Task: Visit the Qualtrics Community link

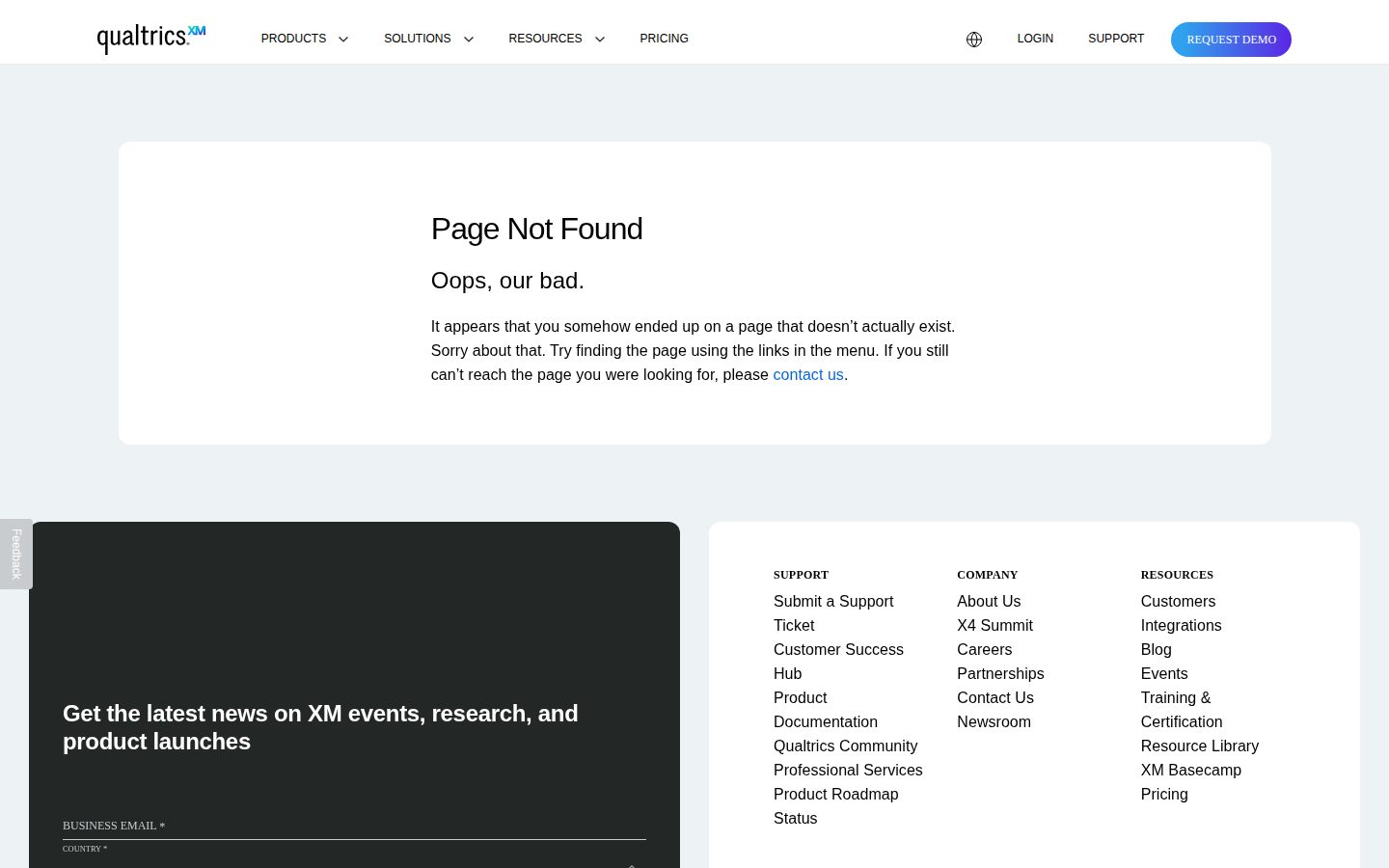Action: coord(845,746)
